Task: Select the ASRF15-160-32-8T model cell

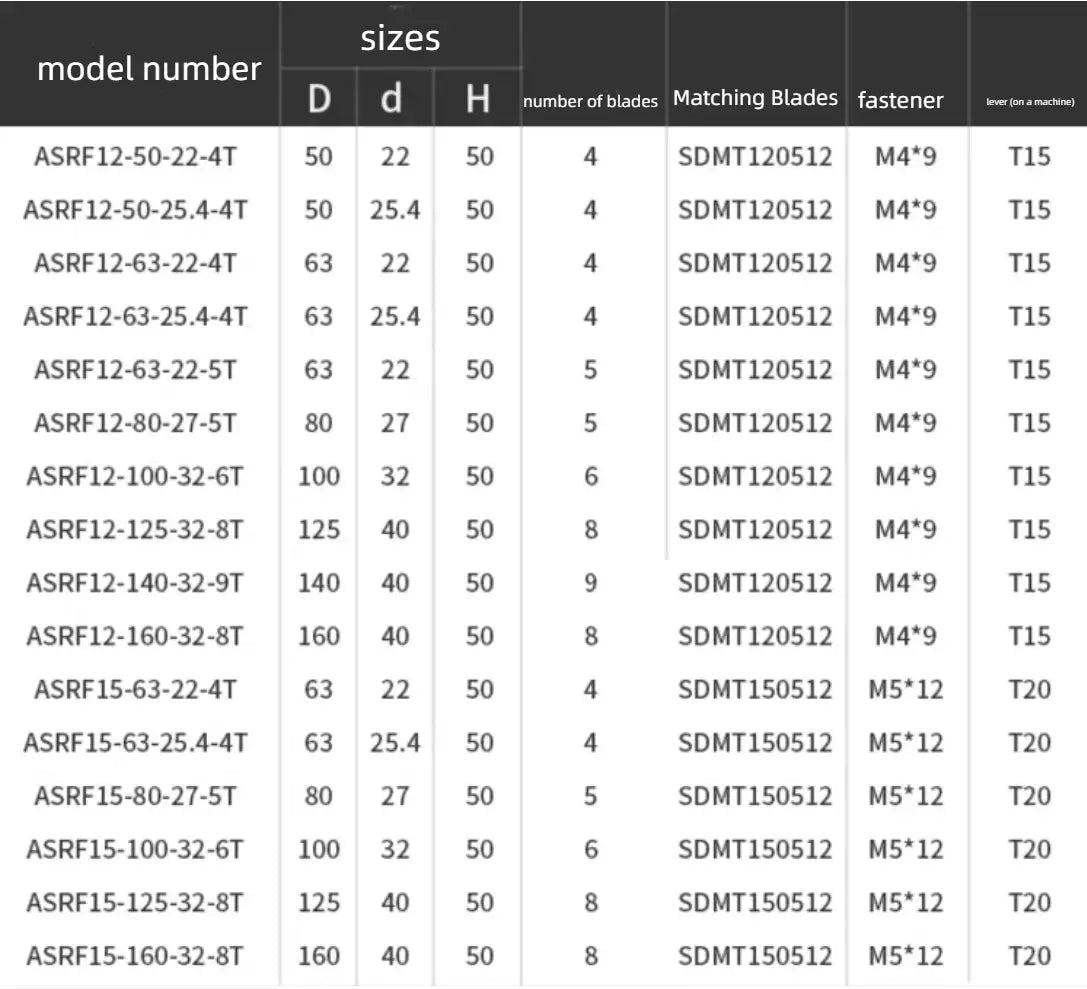Action: coord(136,956)
